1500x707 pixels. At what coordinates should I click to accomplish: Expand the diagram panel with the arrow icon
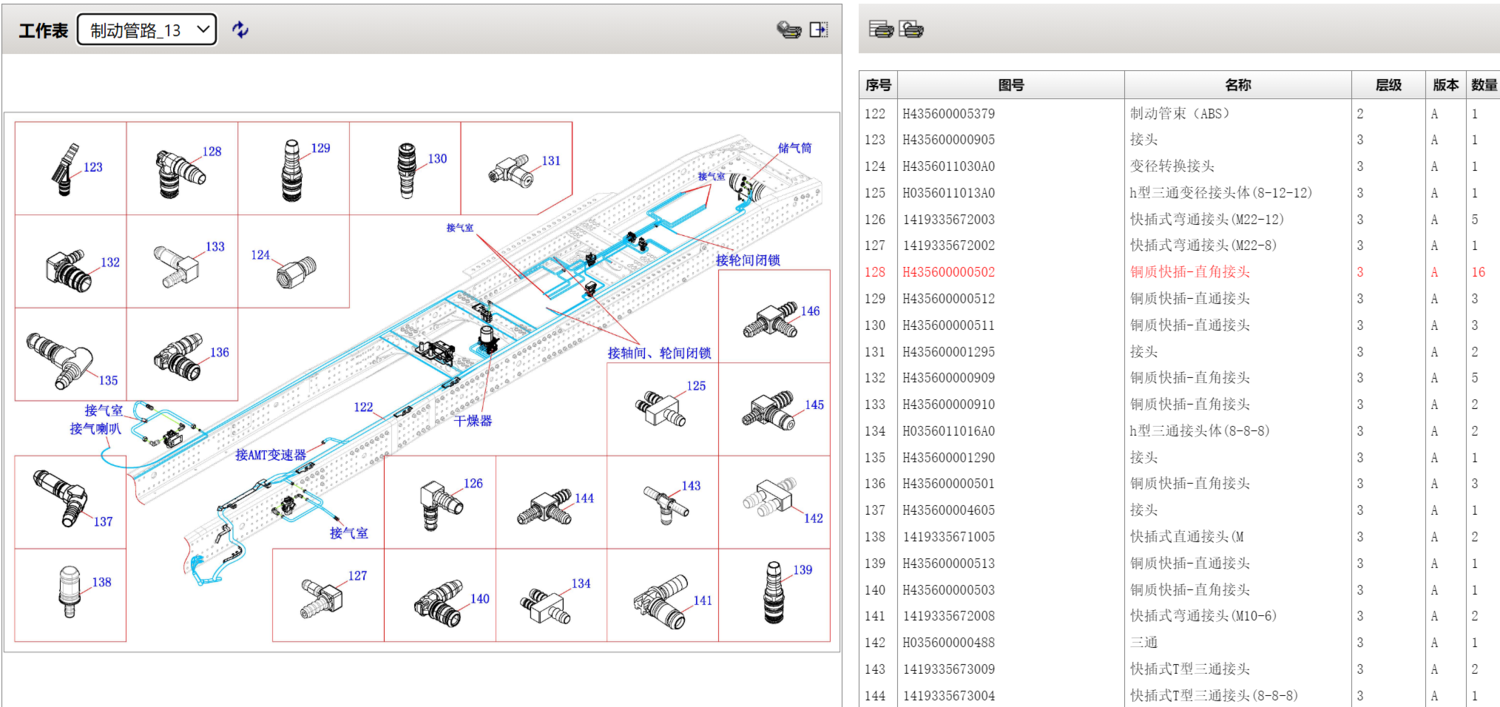819,30
